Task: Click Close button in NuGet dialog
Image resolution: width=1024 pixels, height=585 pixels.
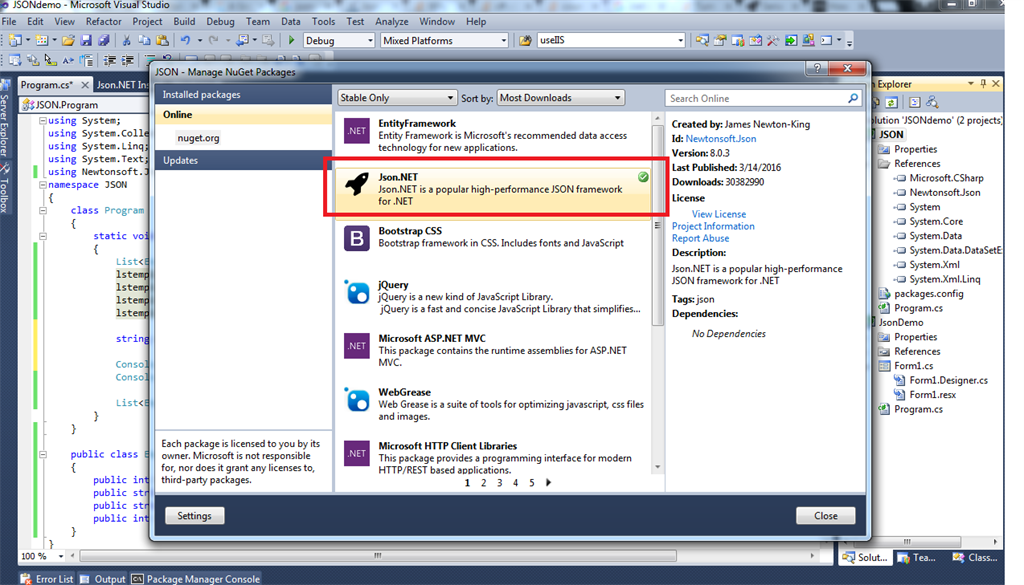Action: tap(825, 516)
